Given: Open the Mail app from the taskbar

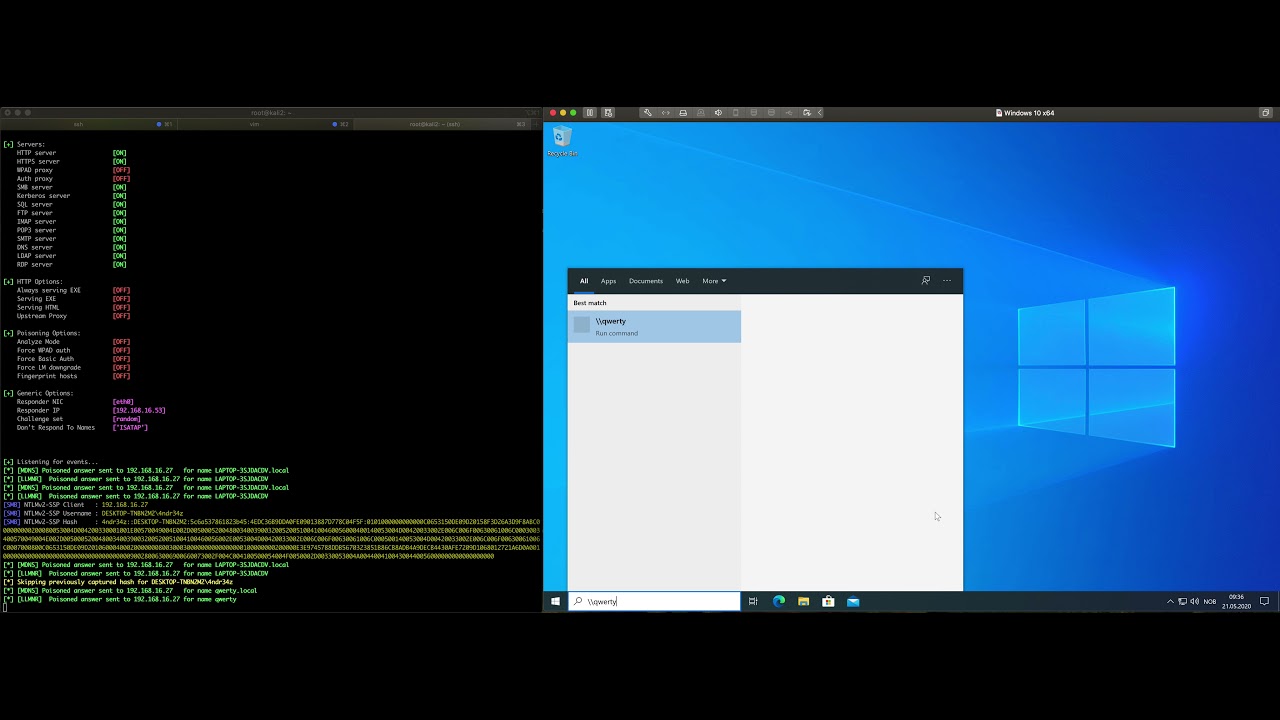Looking at the screenshot, I should [x=853, y=601].
